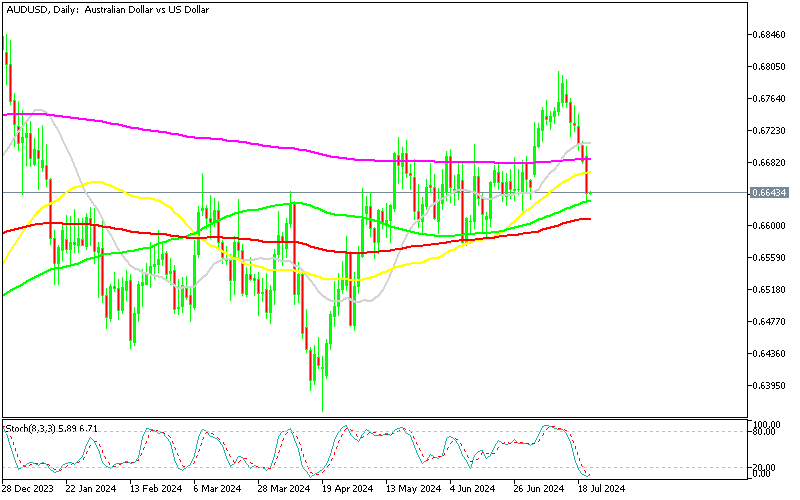Image resolution: width=800 pixels, height=500 pixels.
Task: Click the 28 Dec 2023 date label
Action: click(x=28, y=489)
